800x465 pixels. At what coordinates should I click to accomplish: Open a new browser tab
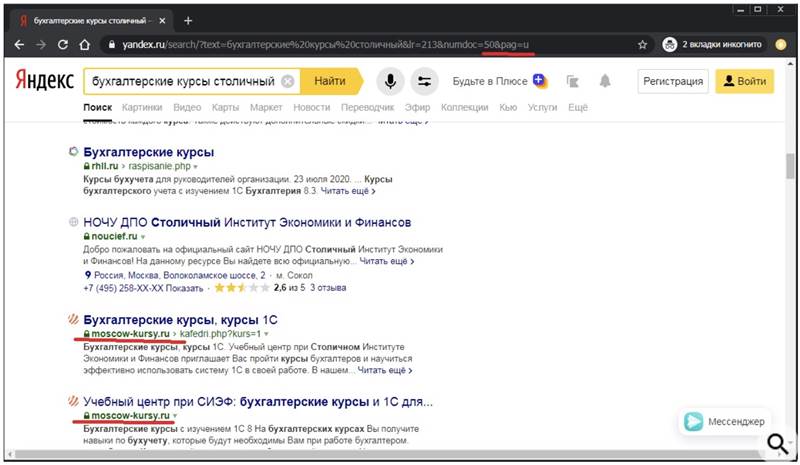tap(188, 21)
